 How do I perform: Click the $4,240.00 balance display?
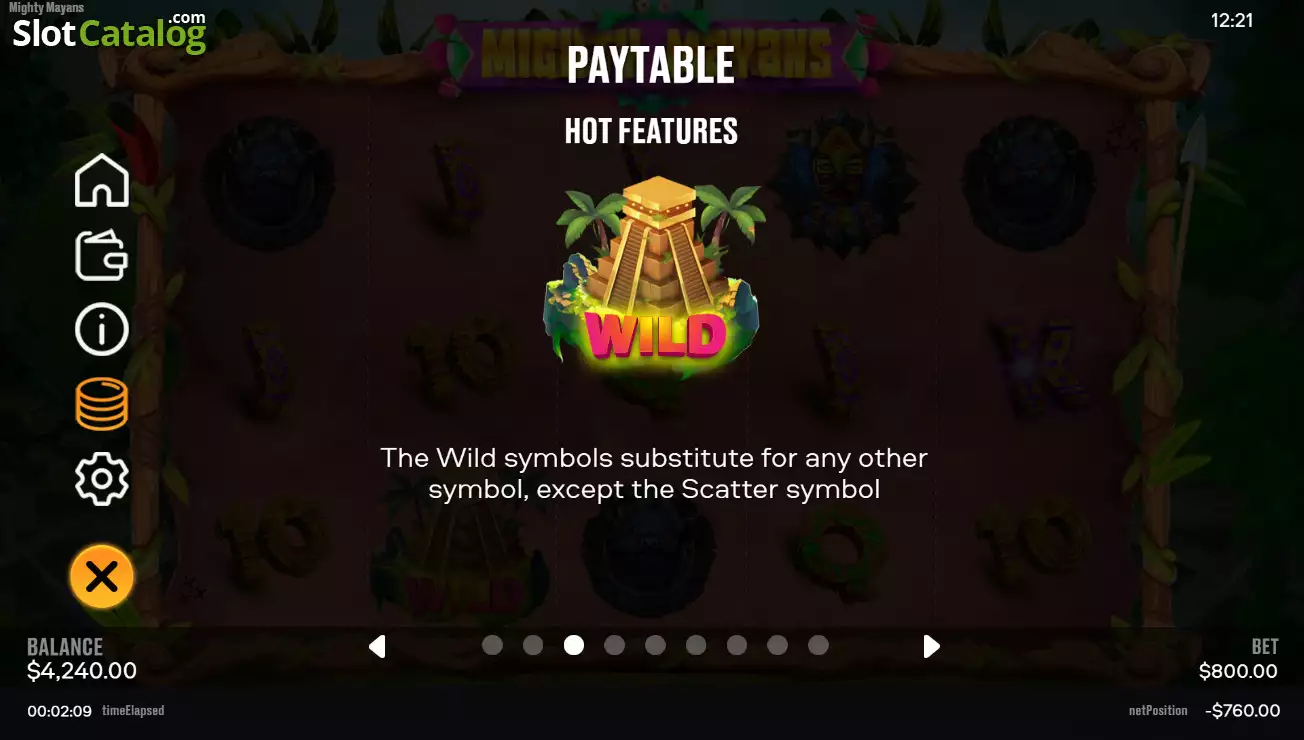coord(82,671)
